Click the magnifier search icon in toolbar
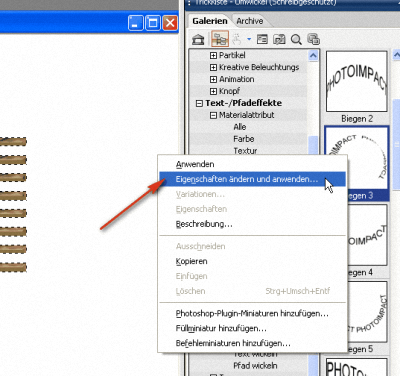 tap(296, 40)
